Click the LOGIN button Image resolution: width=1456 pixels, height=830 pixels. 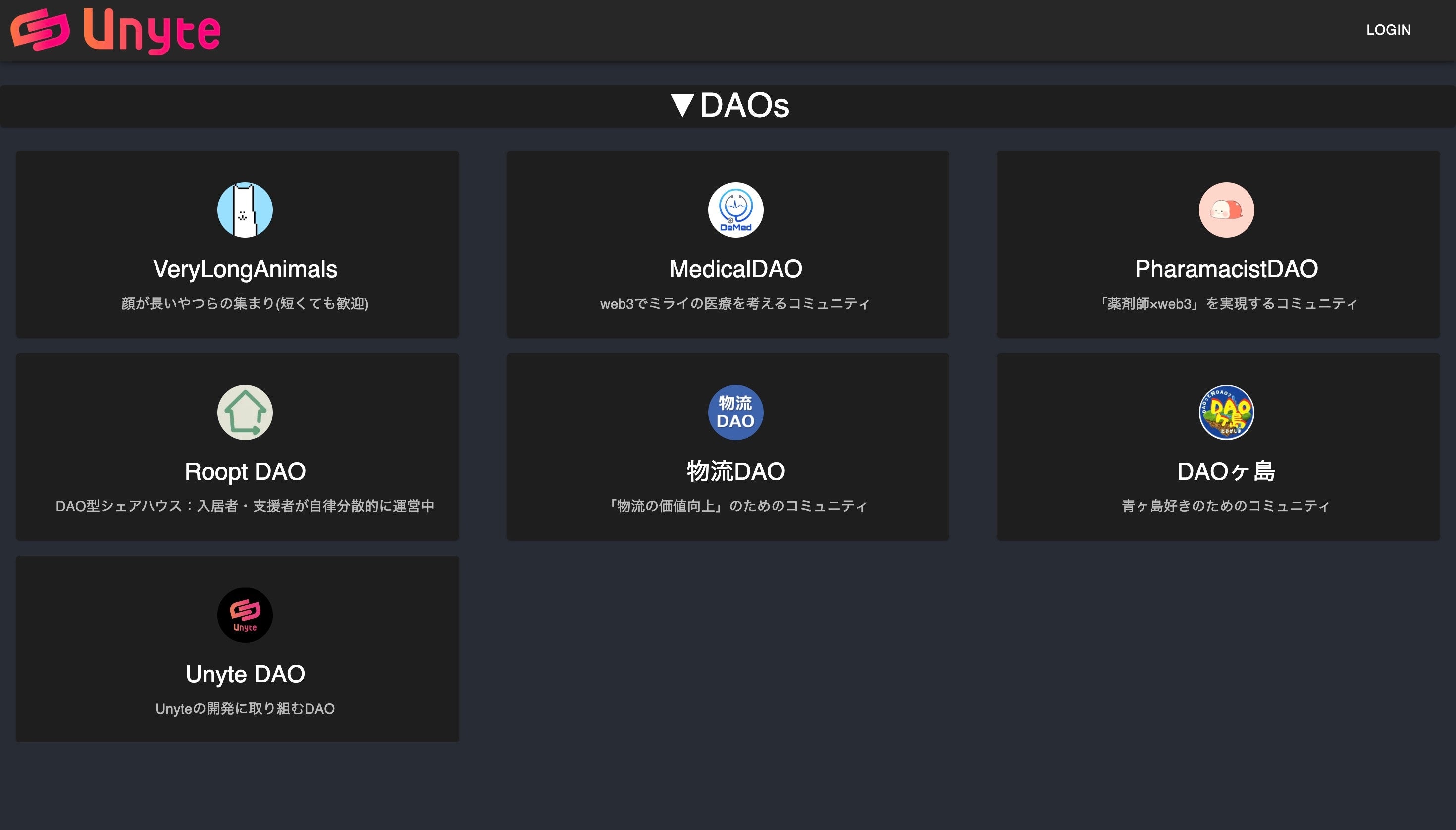pyautogui.click(x=1388, y=30)
